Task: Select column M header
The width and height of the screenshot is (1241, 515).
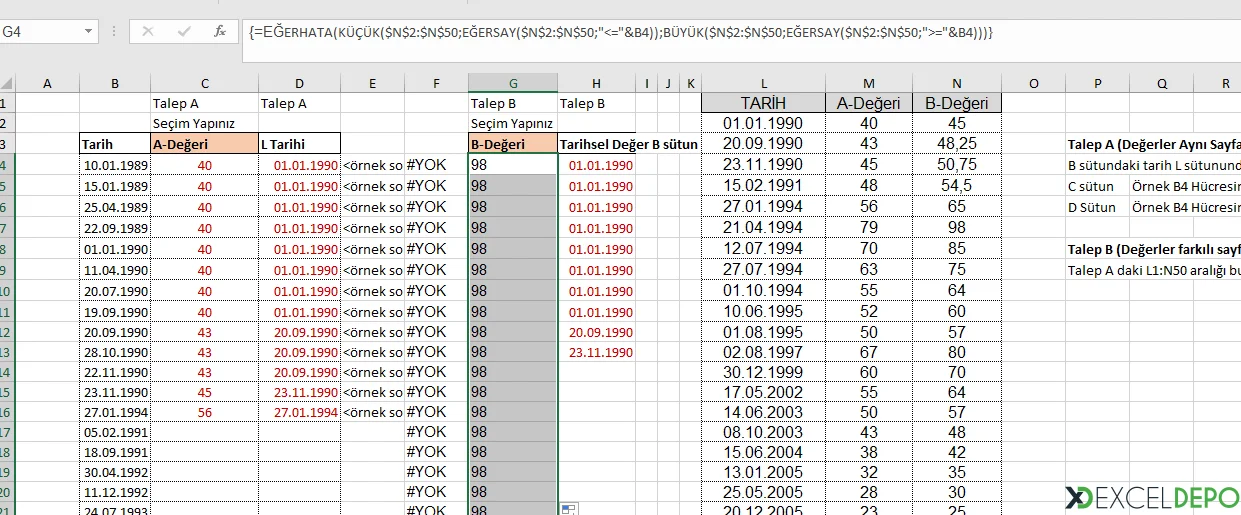Action: click(x=869, y=83)
